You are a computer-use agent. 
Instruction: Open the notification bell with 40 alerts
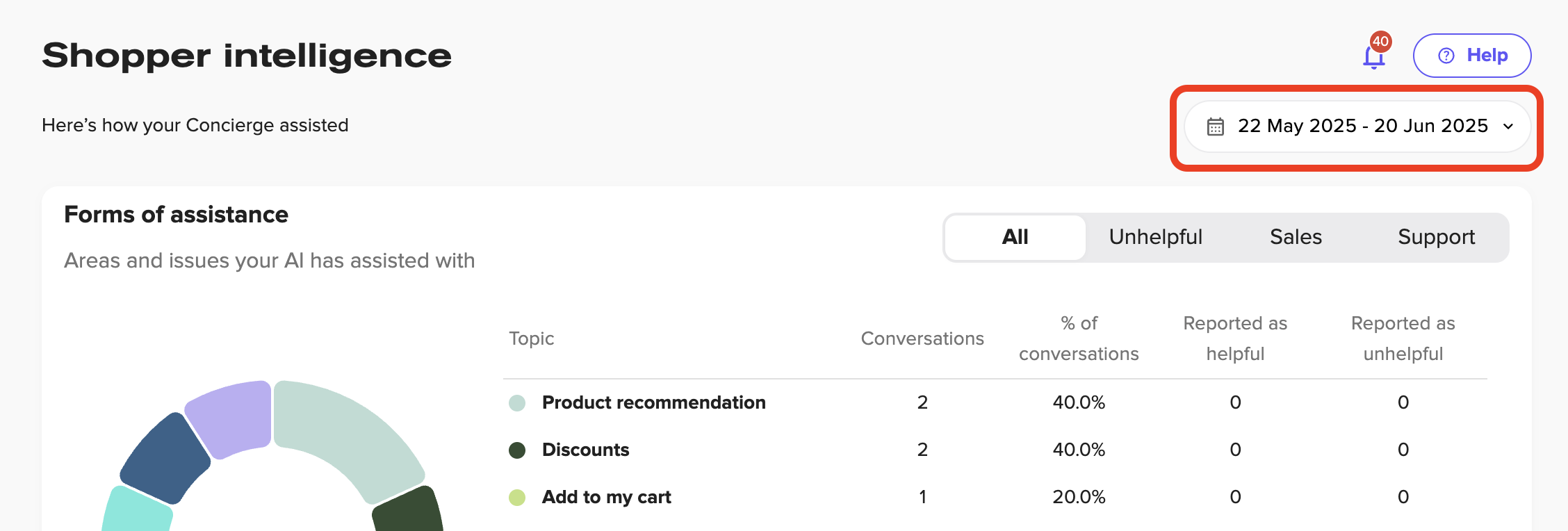pyautogui.click(x=1374, y=56)
